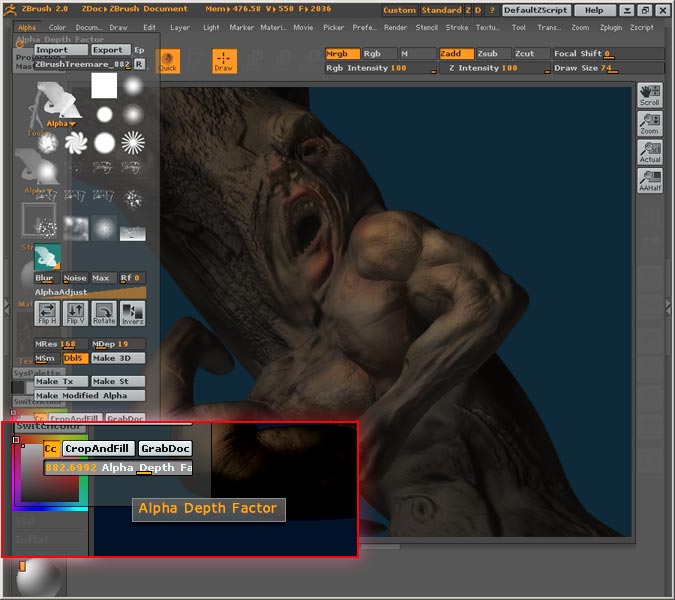Click the Scroll canvas icon

[x=649, y=96]
